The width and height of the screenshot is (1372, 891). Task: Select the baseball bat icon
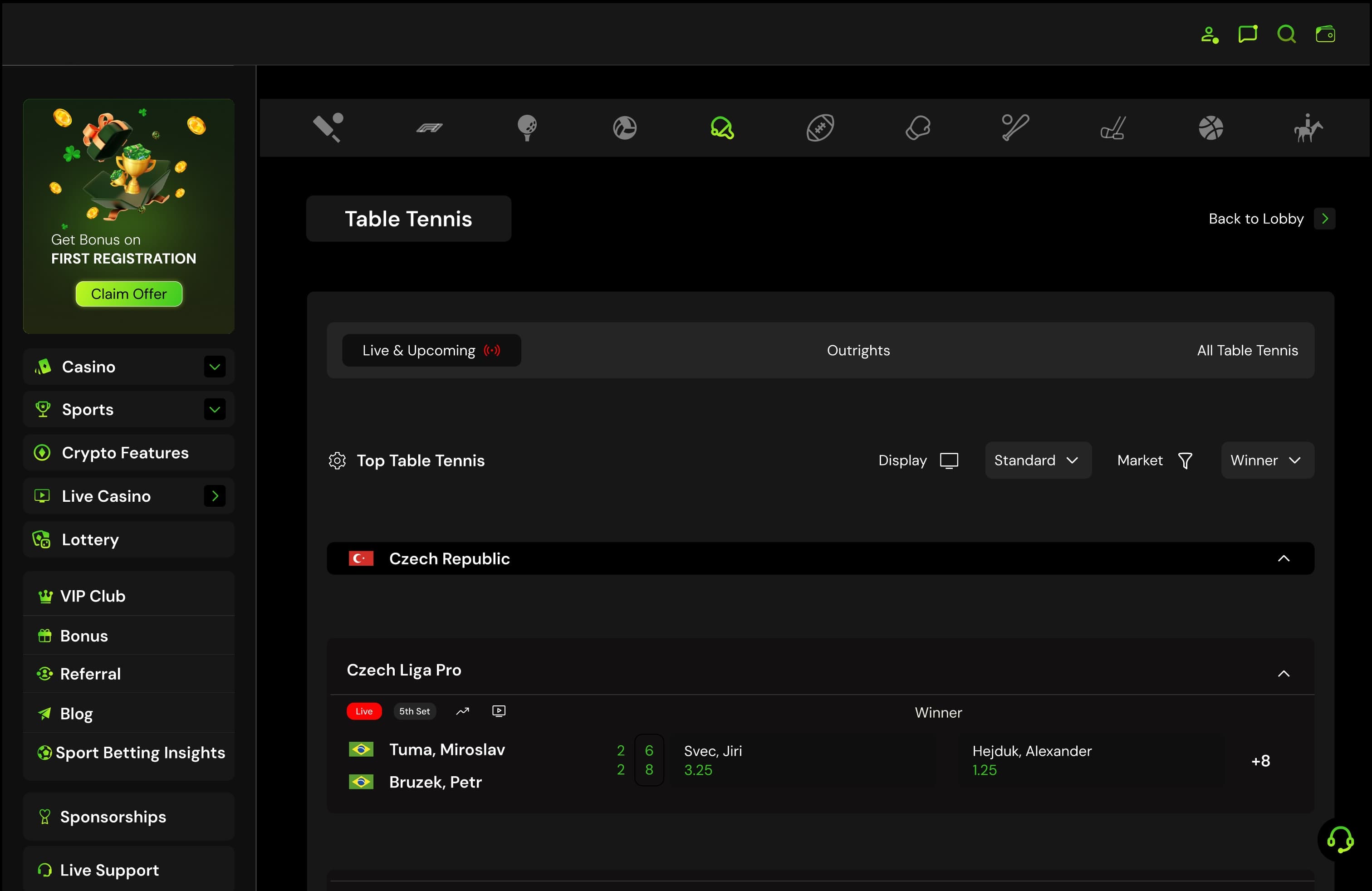pyautogui.click(x=1015, y=127)
